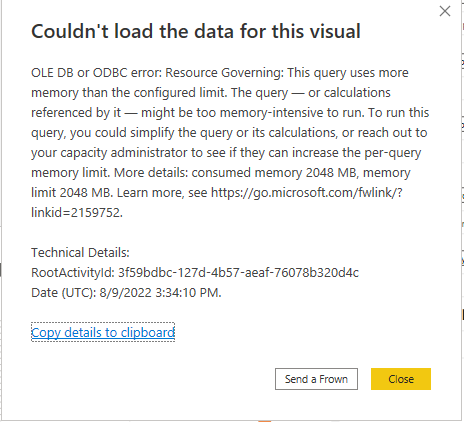Click the Send a Frown button

(316, 379)
